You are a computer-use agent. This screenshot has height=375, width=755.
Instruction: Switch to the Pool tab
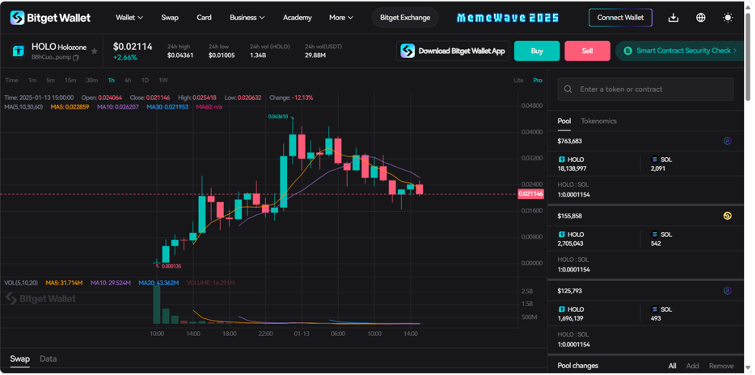pos(564,121)
